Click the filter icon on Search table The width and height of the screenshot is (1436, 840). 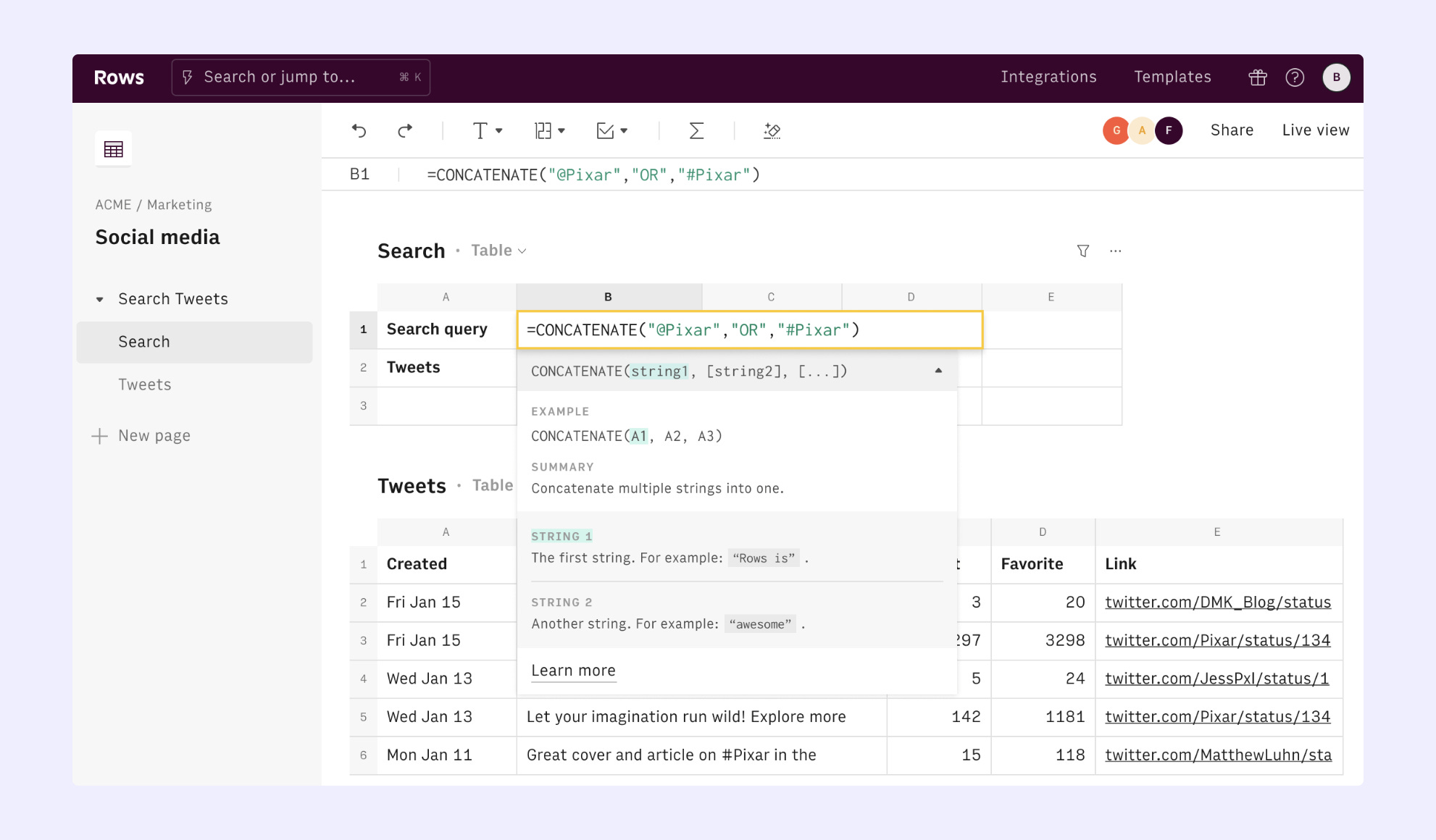[1082, 251]
